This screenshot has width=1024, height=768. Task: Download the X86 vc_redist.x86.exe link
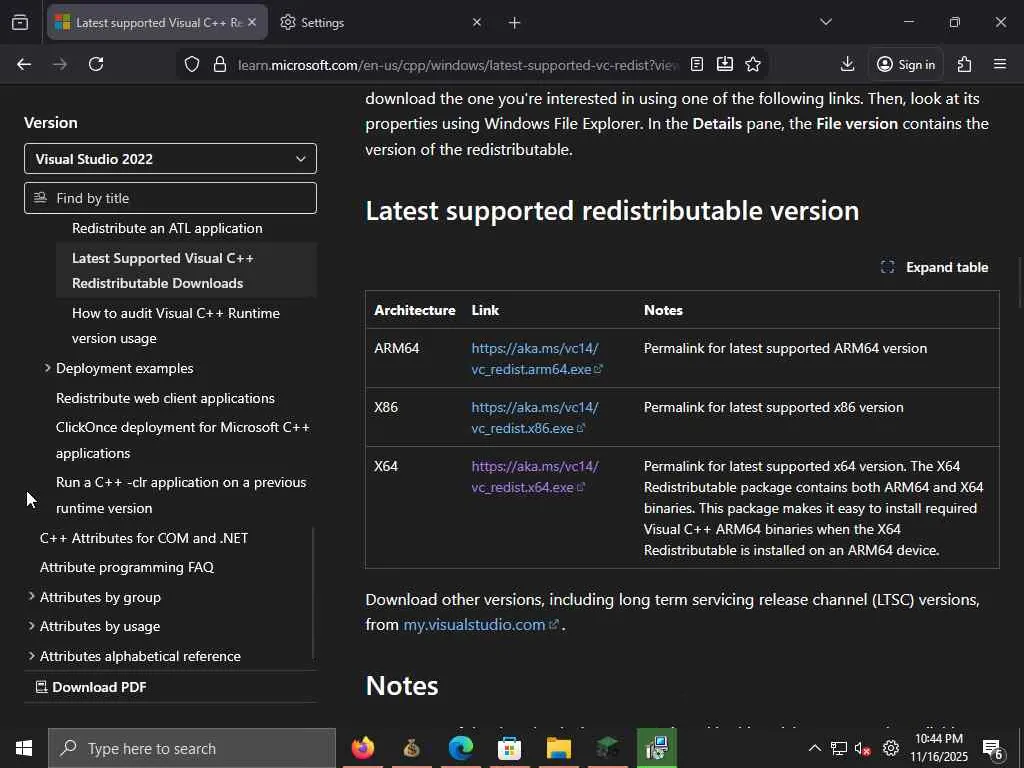[x=534, y=418]
